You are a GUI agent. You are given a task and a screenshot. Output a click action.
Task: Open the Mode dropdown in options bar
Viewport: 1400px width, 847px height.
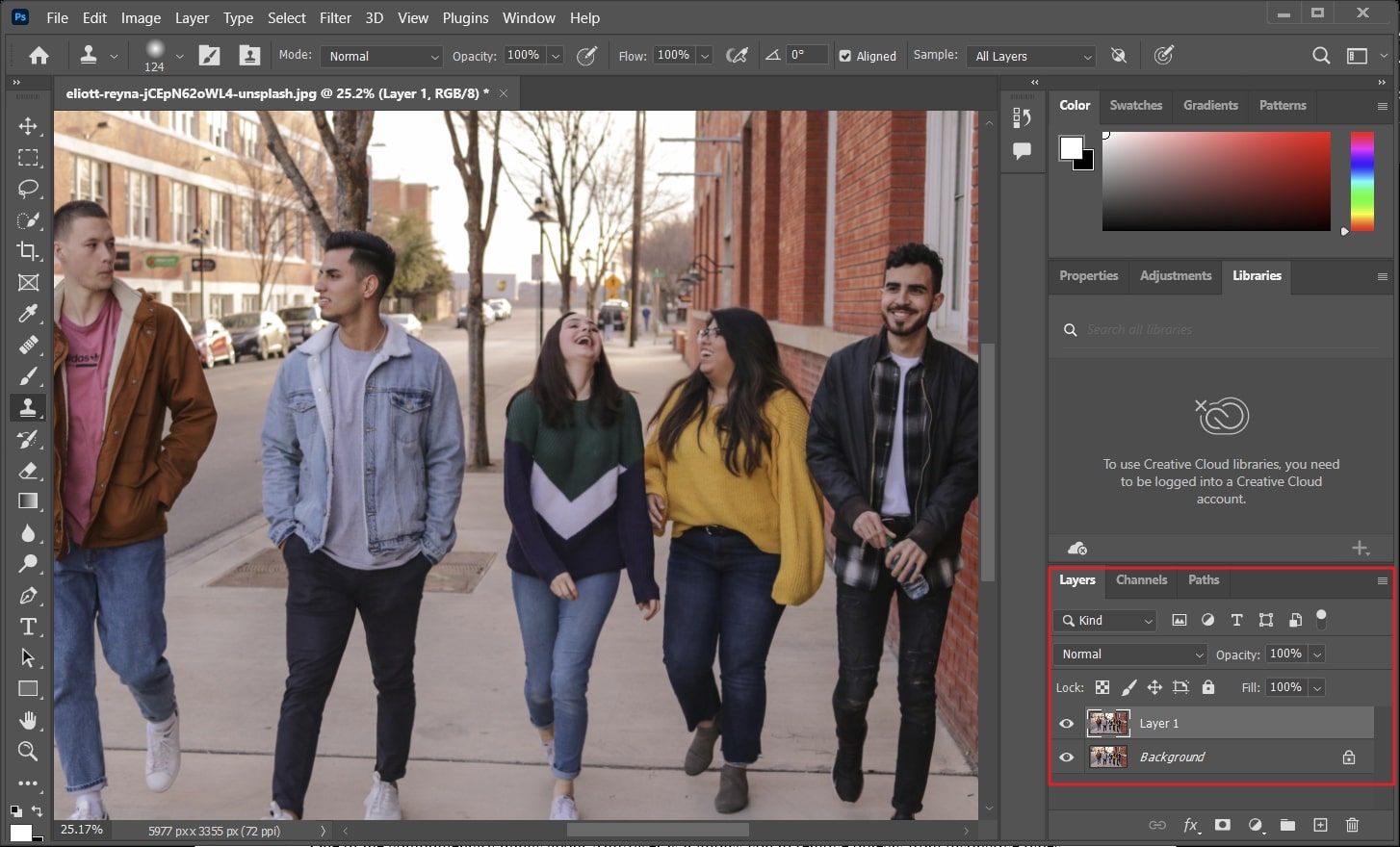381,56
